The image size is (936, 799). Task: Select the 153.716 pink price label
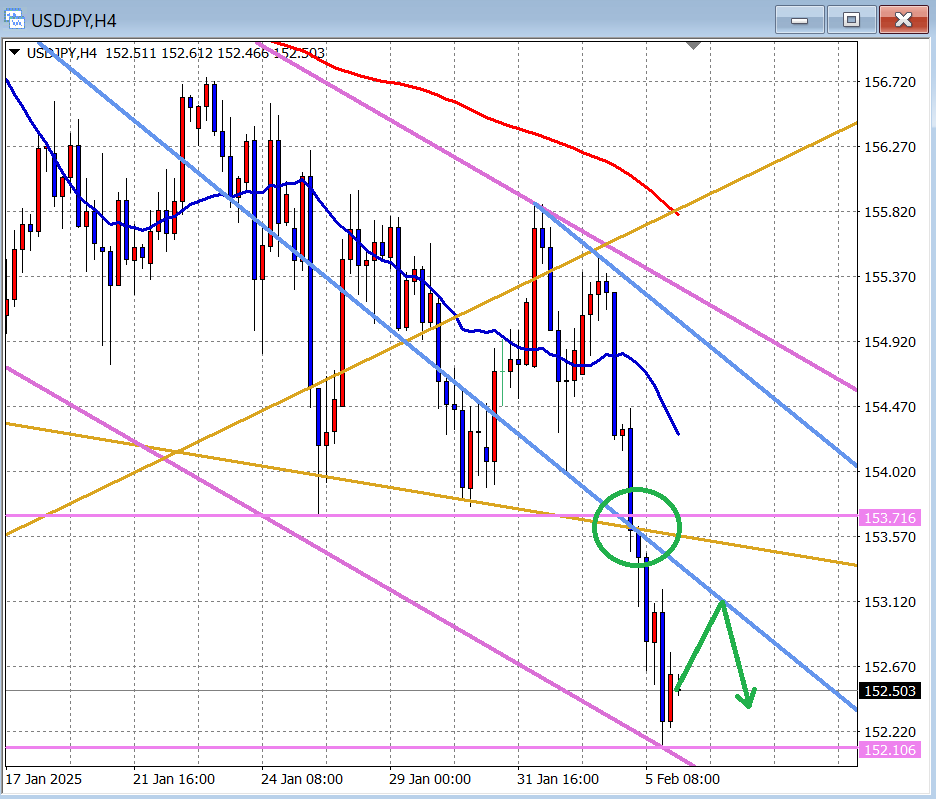pos(887,517)
